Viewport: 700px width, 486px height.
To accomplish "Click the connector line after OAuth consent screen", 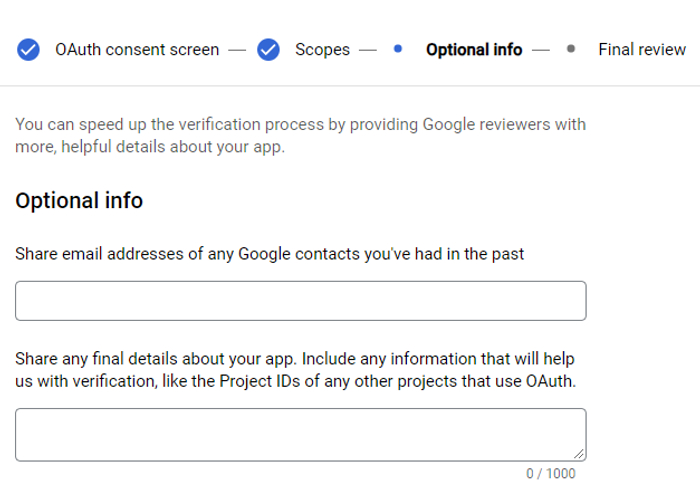I will (x=237, y=50).
